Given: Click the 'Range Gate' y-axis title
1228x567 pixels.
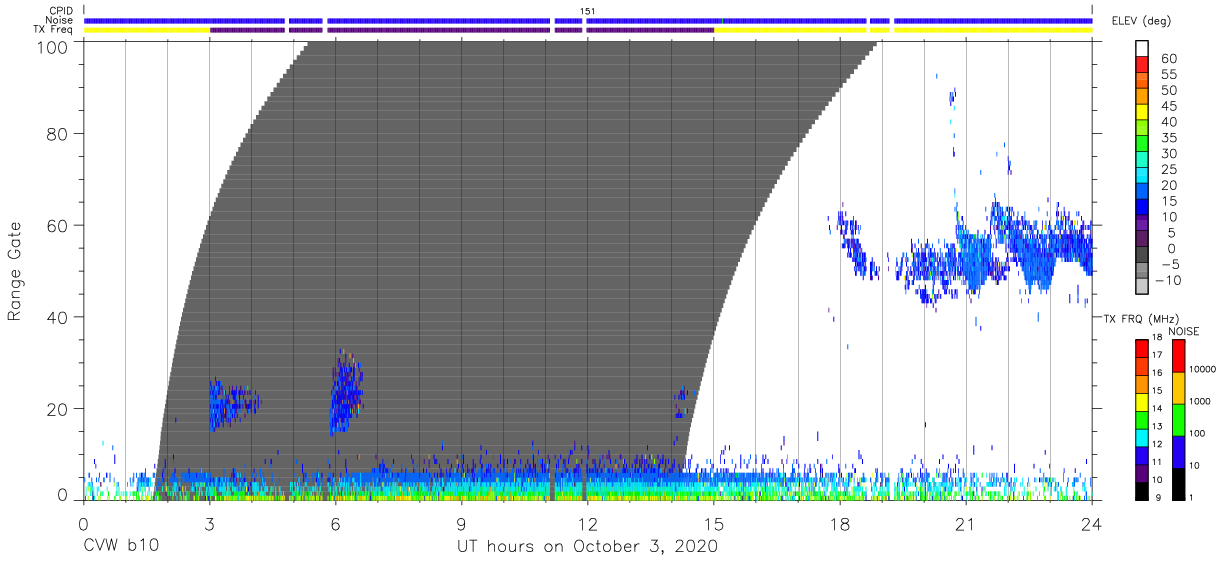Looking at the screenshot, I should pos(15,271).
